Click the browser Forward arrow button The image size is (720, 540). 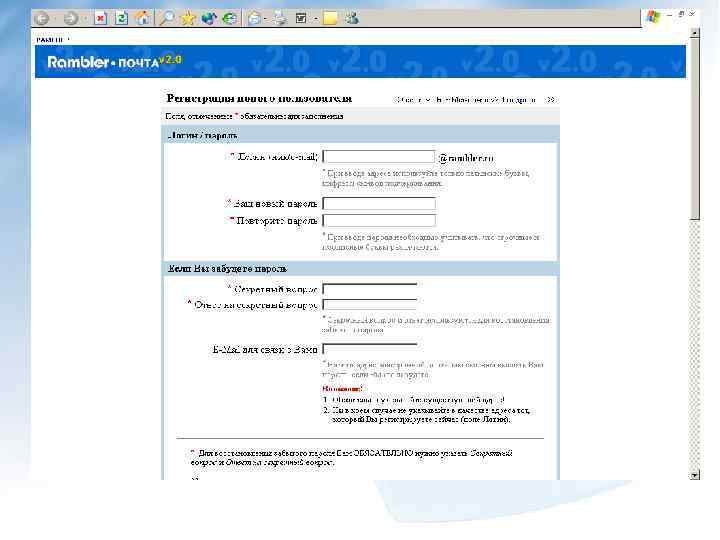(70, 18)
